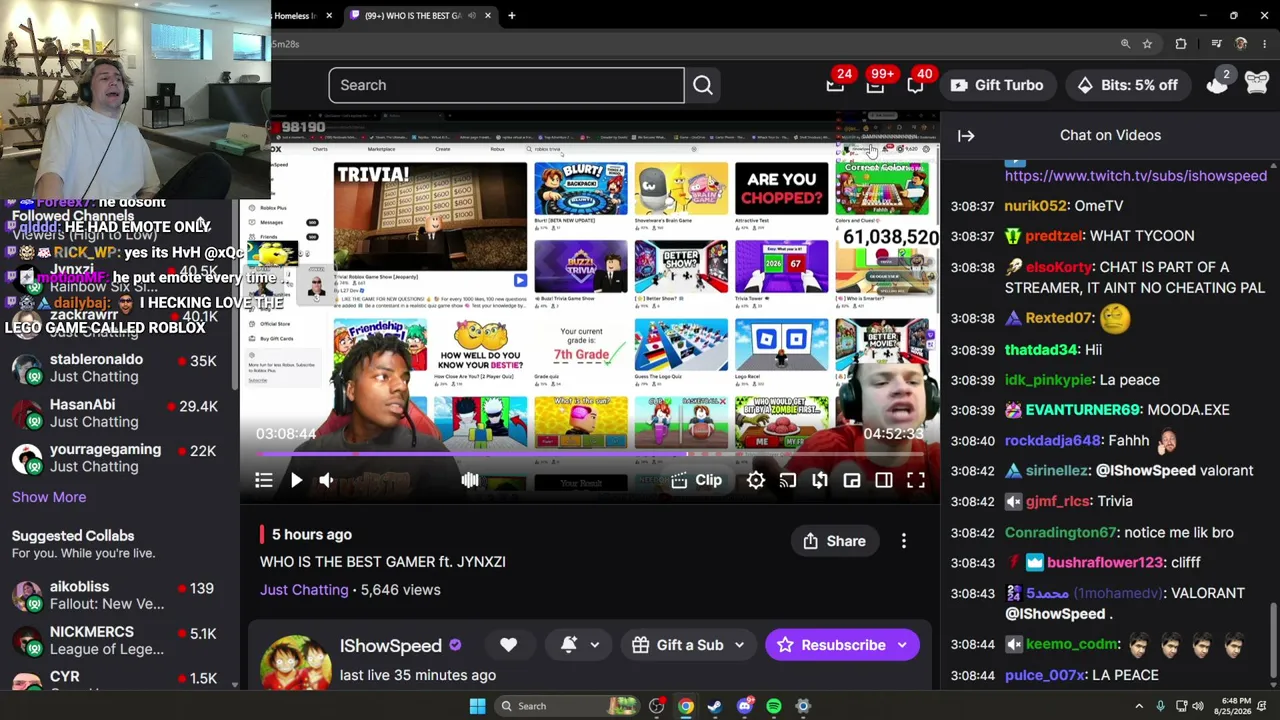Open the Just Chatting category link

point(304,590)
